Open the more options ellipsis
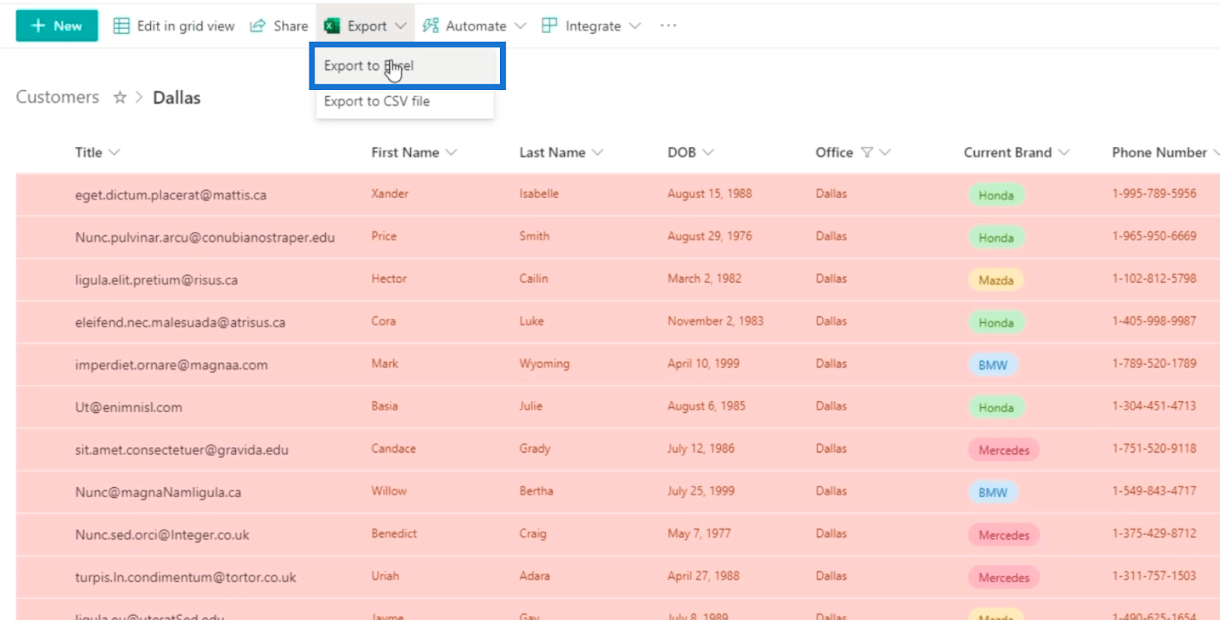 point(668,26)
